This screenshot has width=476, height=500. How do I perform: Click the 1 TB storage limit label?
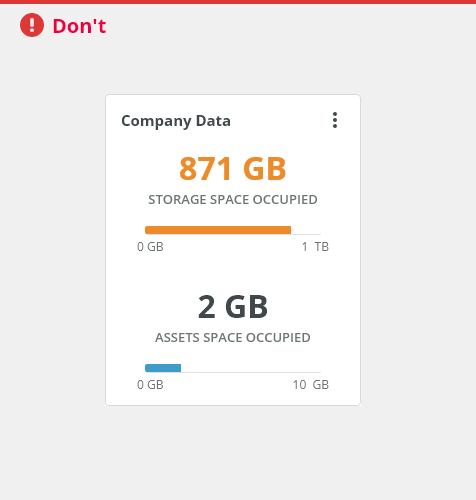[315, 247]
